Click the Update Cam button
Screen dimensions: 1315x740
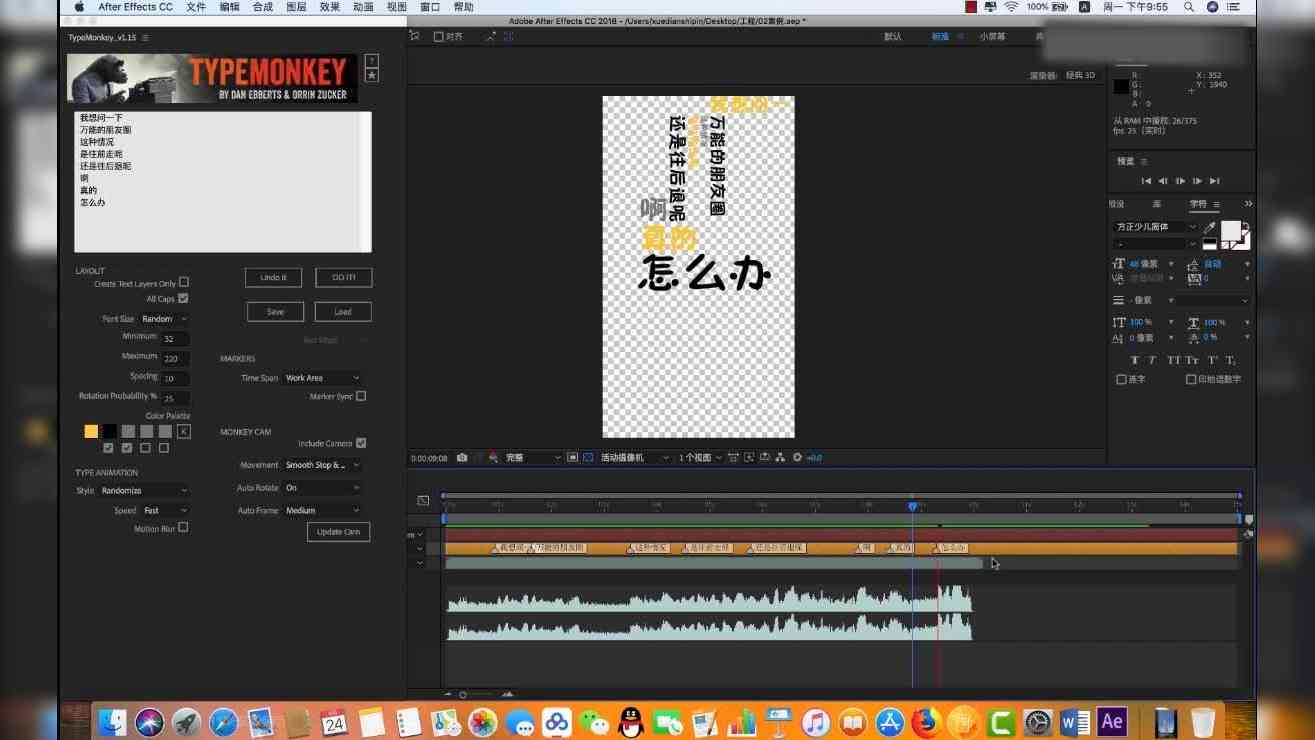pyautogui.click(x=338, y=532)
